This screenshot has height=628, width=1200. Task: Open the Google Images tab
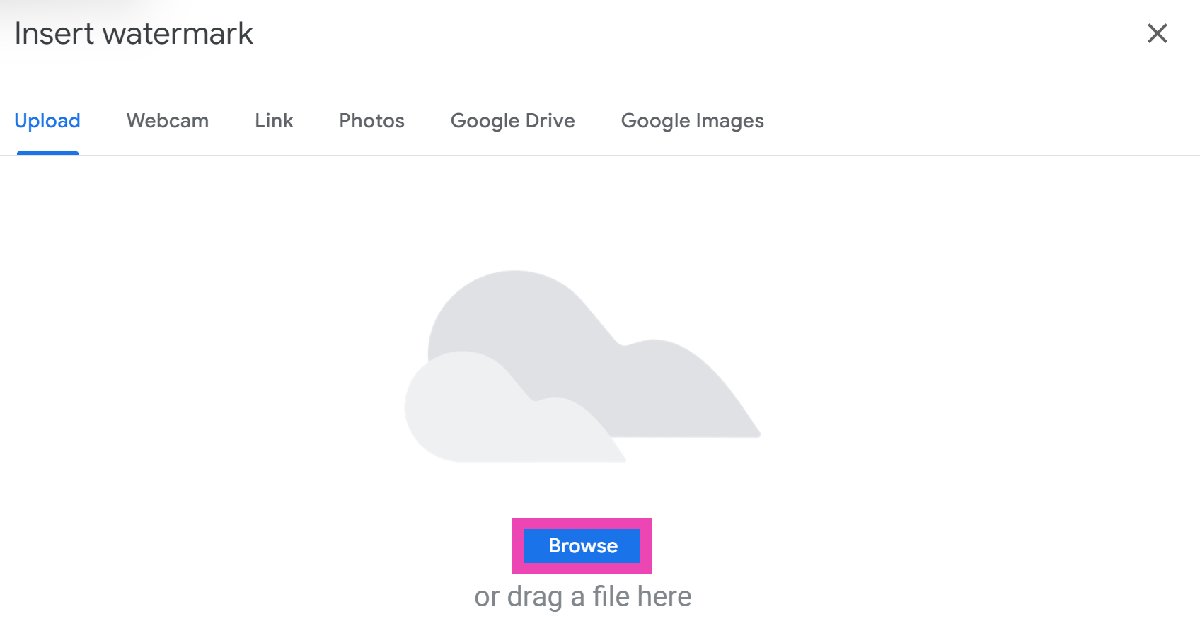(692, 121)
